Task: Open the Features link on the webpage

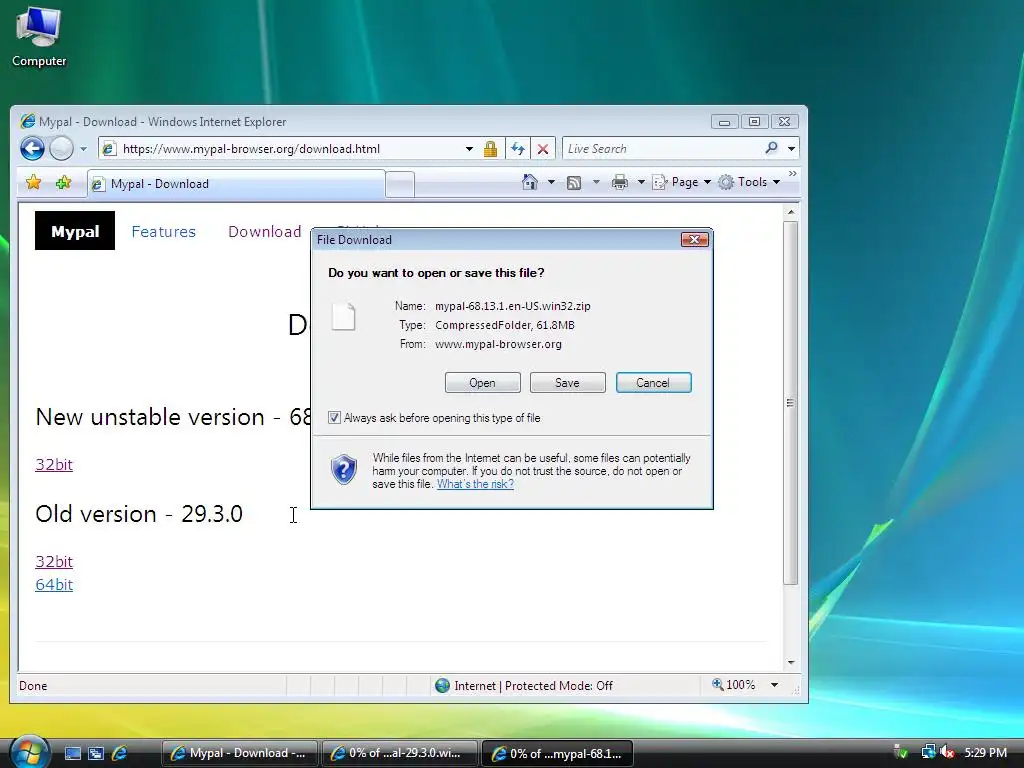Action: [x=163, y=232]
